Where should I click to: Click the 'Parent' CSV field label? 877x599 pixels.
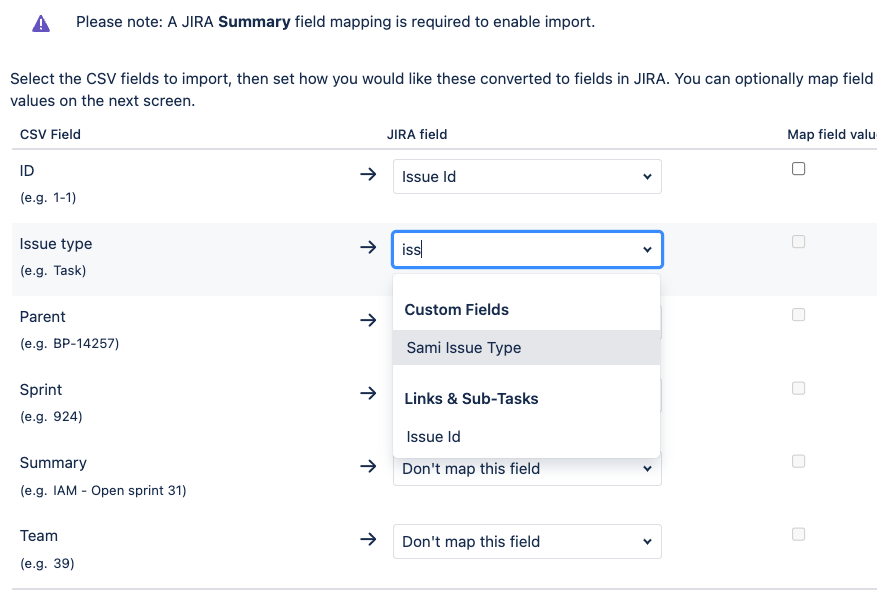43,317
